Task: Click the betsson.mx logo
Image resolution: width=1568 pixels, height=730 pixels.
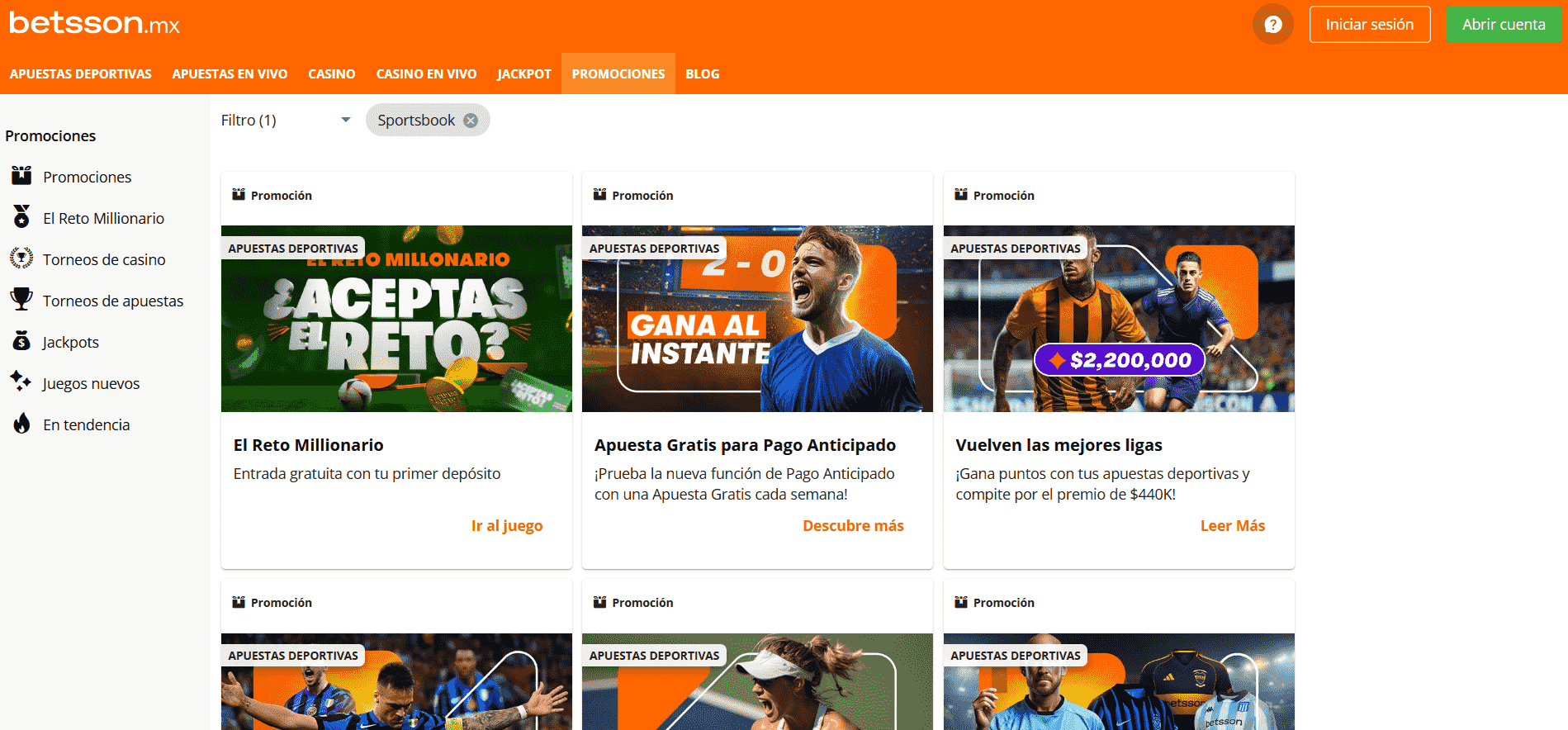Action: (94, 23)
